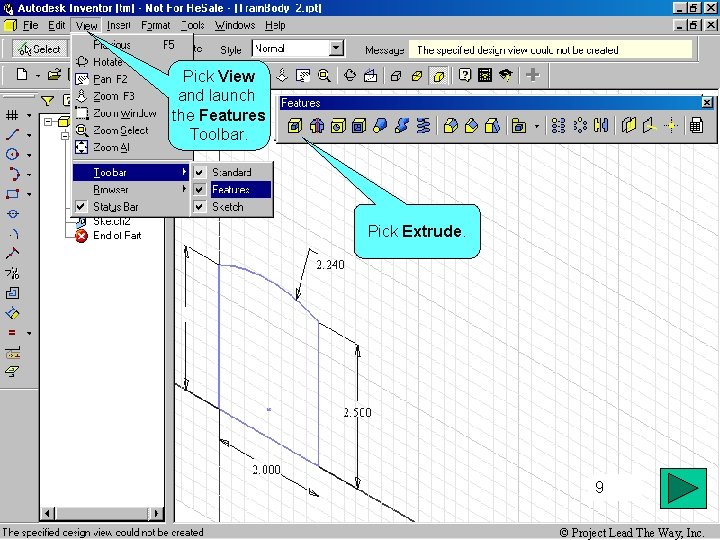
Task: Toggle the Features toolbar checkbox
Action: (199, 189)
